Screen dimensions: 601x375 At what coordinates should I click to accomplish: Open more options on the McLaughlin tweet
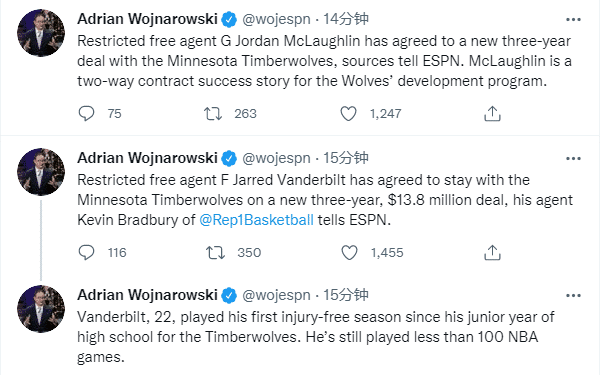pos(573,20)
